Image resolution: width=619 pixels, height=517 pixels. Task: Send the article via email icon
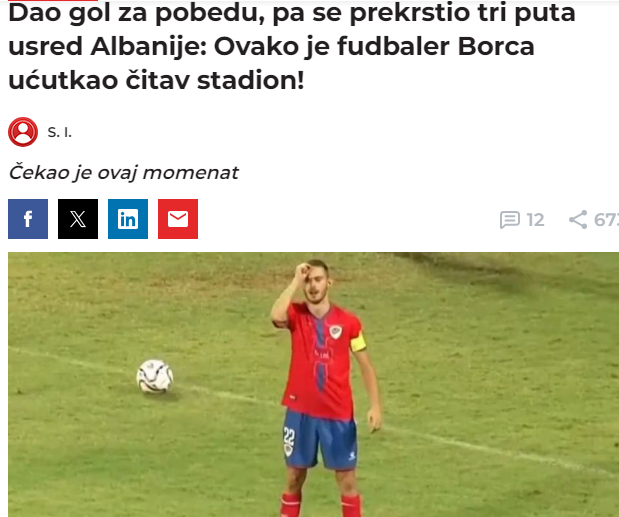(178, 219)
